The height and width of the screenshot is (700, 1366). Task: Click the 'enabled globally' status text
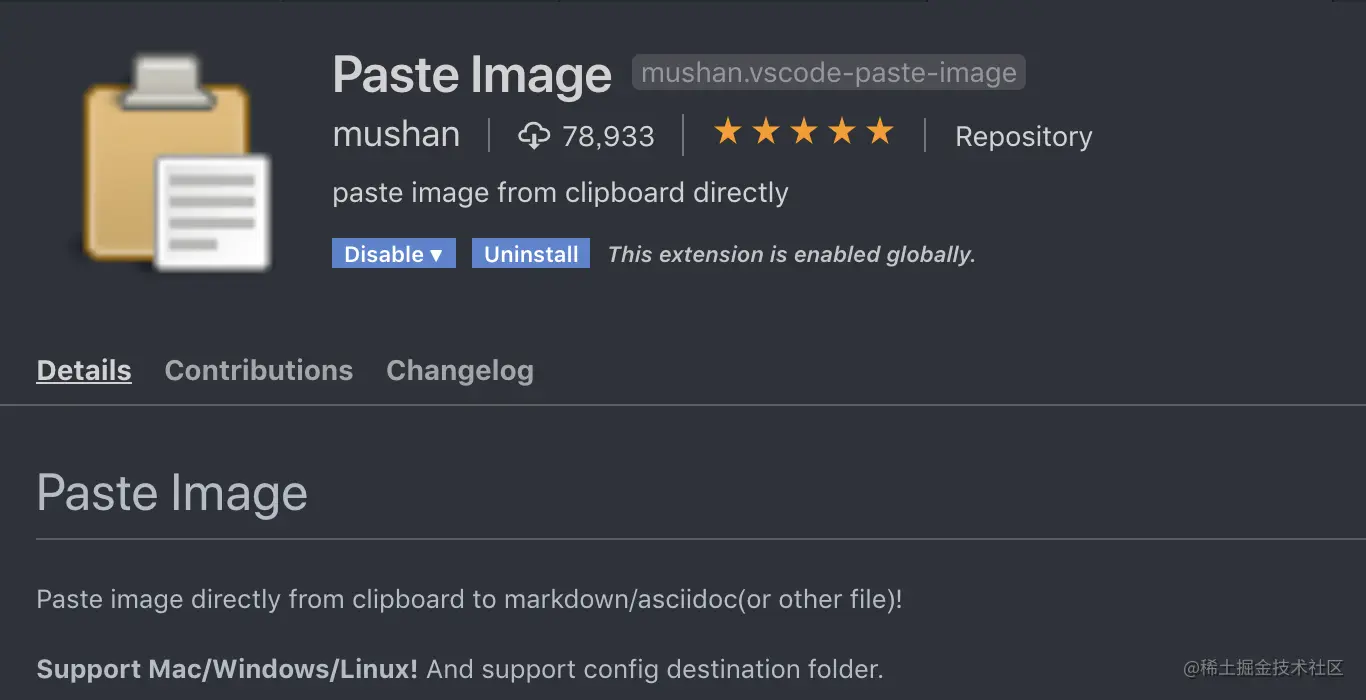[791, 254]
